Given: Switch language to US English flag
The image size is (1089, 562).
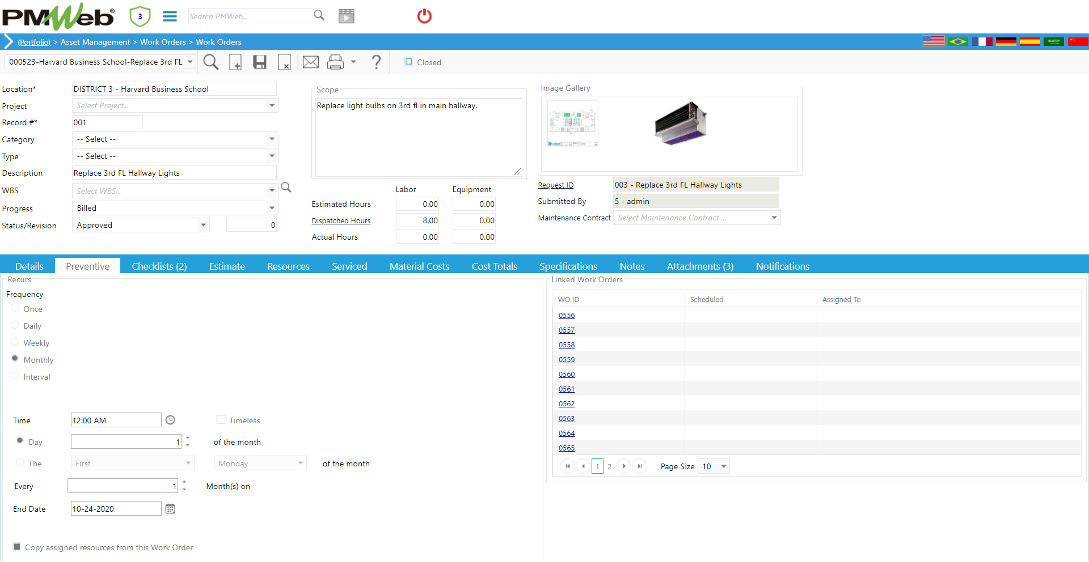Looking at the screenshot, I should pyautogui.click(x=933, y=42).
